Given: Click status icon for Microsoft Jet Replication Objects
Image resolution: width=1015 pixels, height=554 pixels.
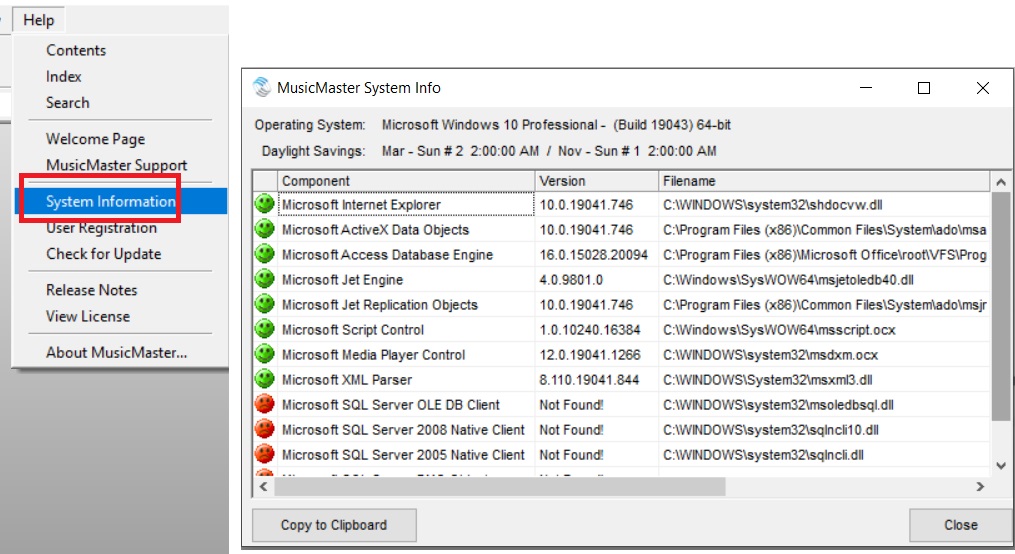Looking at the screenshot, I should (x=264, y=304).
